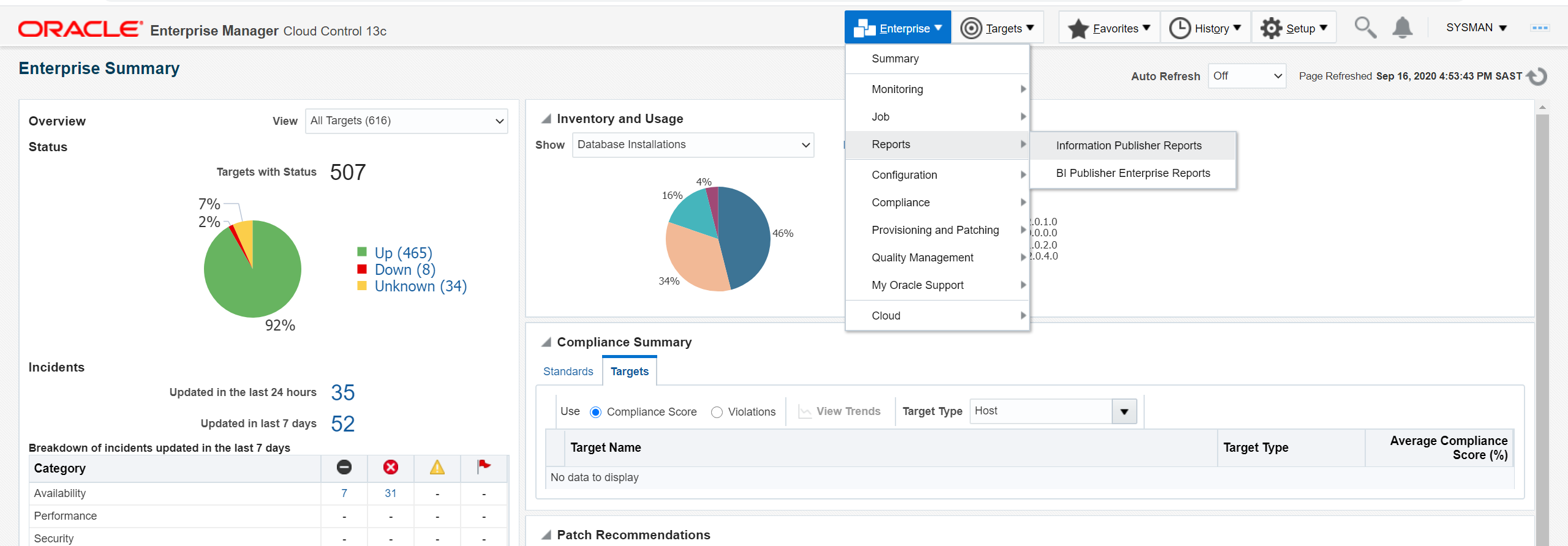This screenshot has height=546, width=1568.
Task: Click the page refresh icon
Action: [x=1537, y=77]
